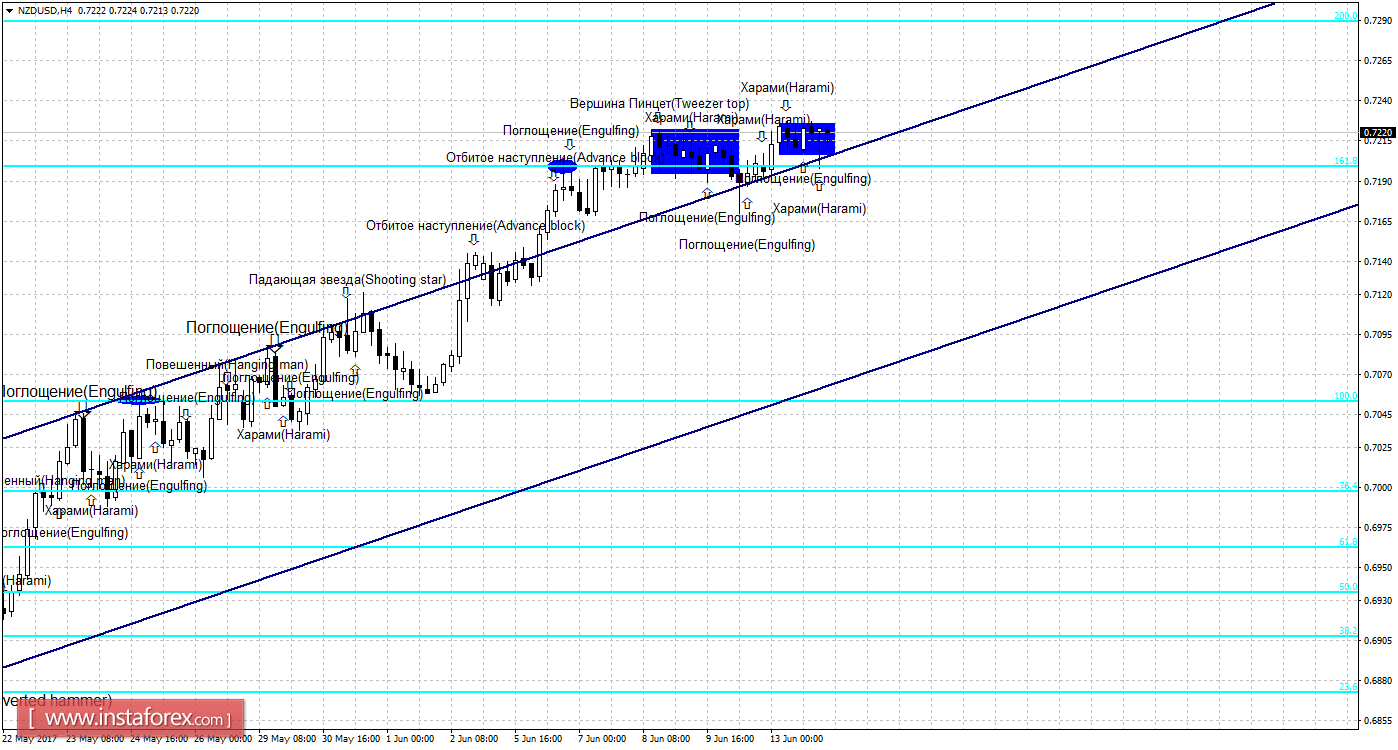The width and height of the screenshot is (1398, 750).
Task: Click the small triangle marker beside NZDUSD title
Action: coord(9,10)
